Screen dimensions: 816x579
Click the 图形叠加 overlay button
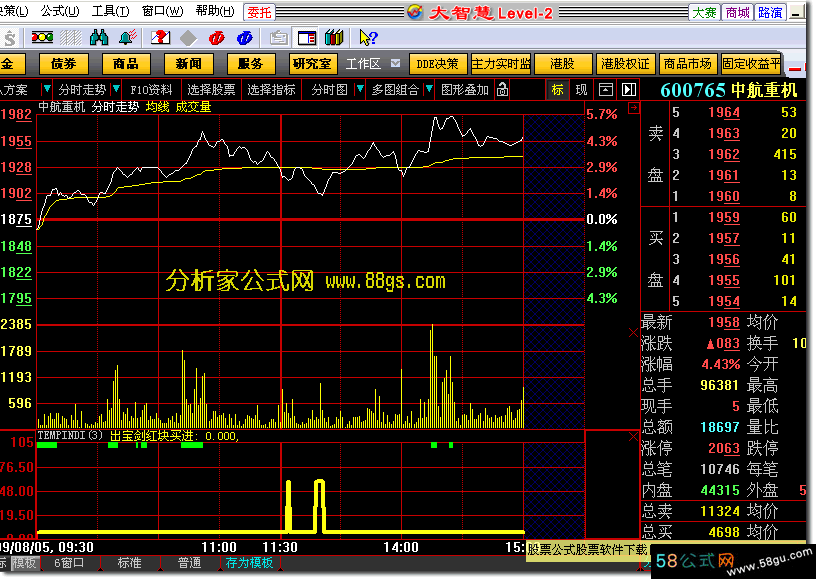coord(465,89)
